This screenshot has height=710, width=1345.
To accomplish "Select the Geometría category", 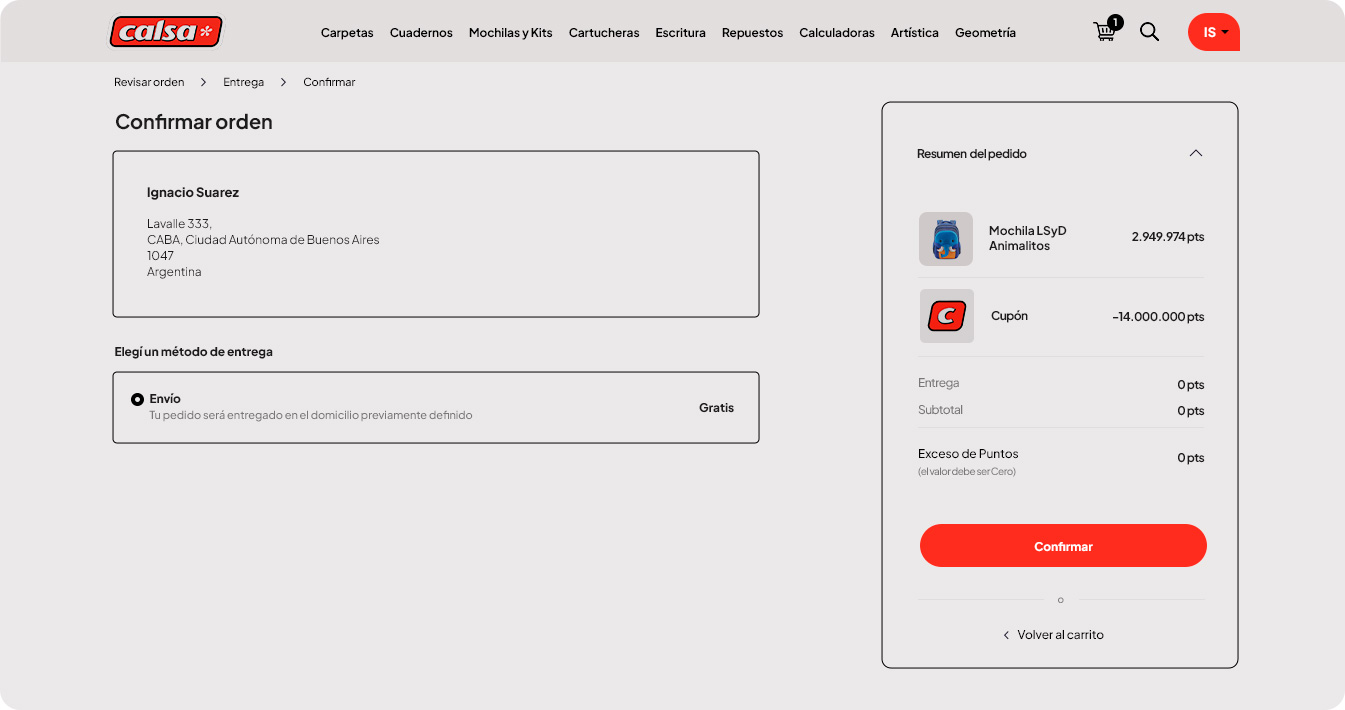I will 985,33.
